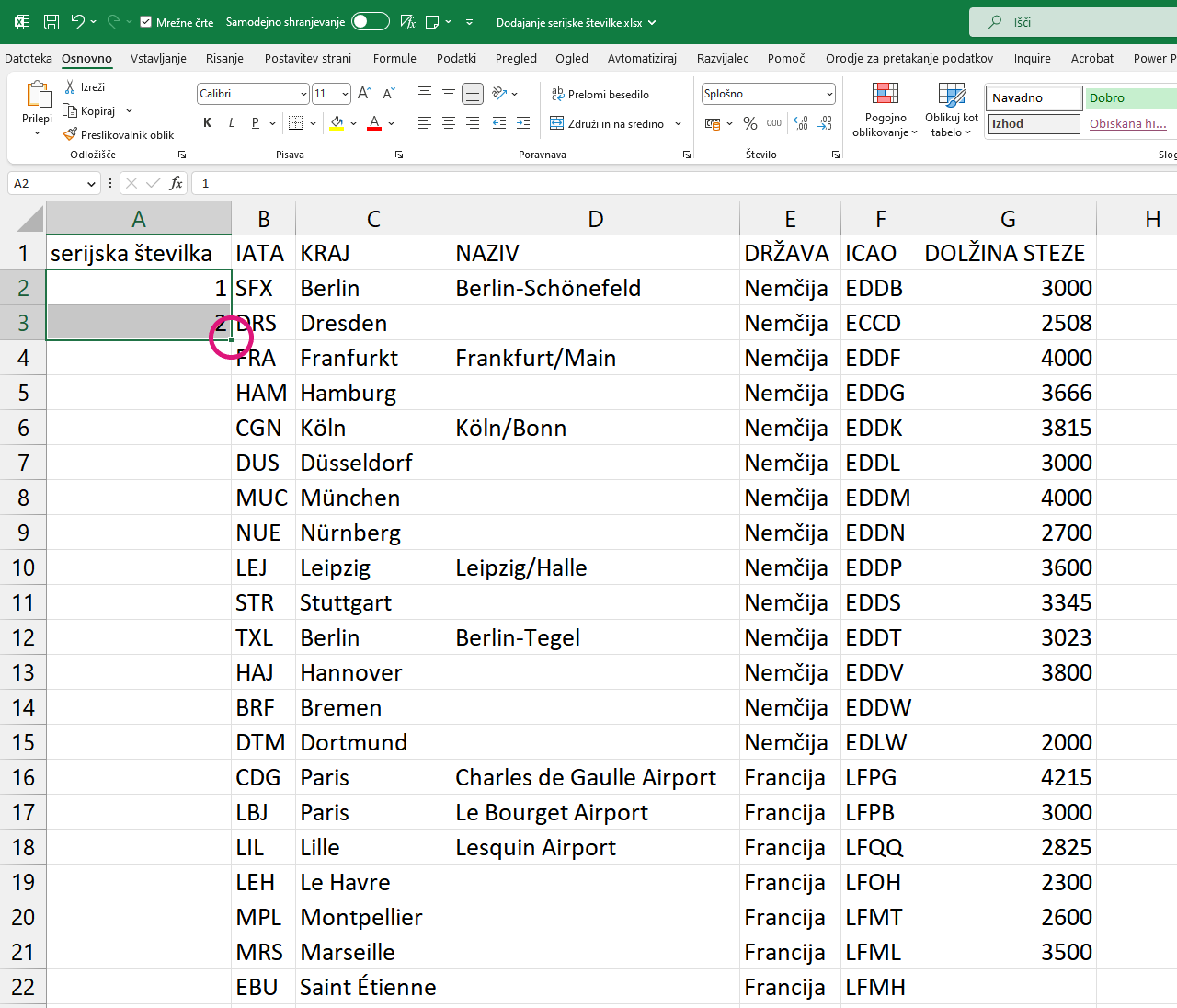Open the Formule tab
This screenshot has height=1008, width=1177.
[394, 58]
